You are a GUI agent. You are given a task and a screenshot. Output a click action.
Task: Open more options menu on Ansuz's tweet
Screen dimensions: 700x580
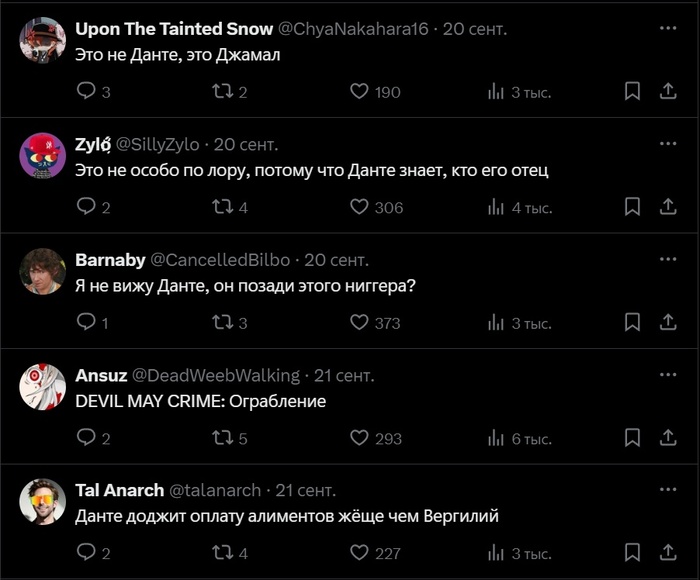click(668, 375)
